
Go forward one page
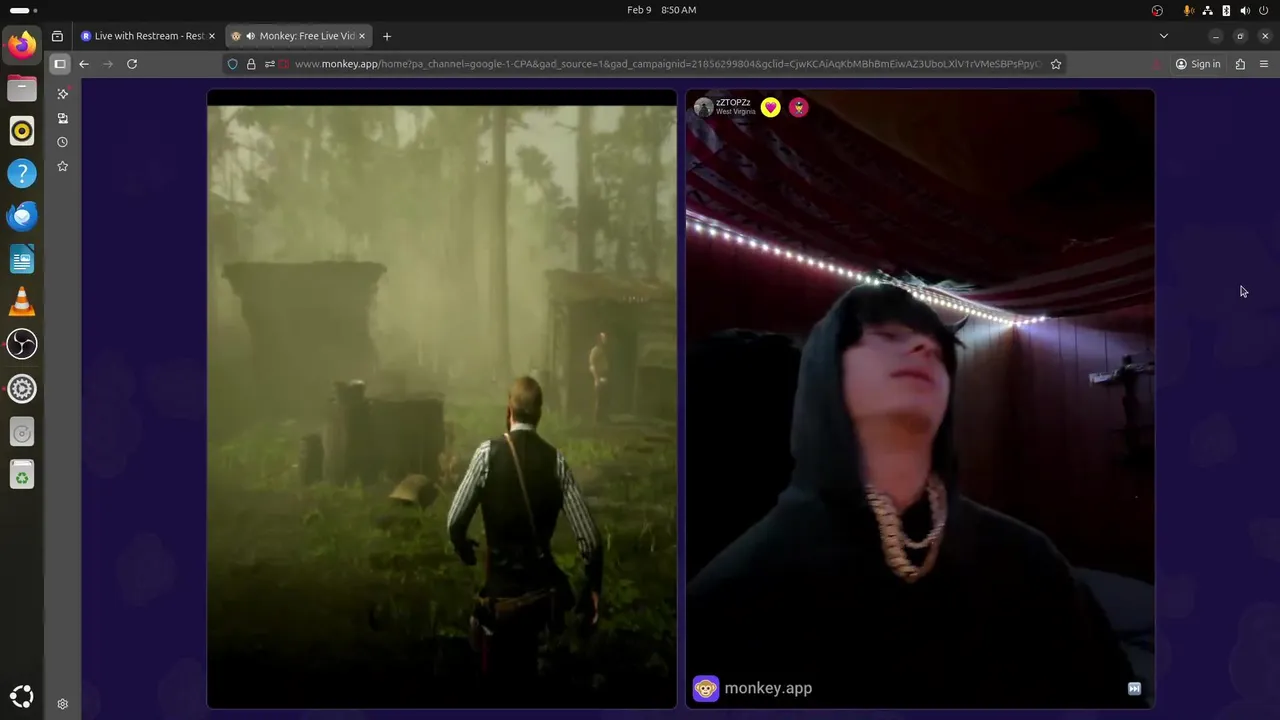point(108,64)
